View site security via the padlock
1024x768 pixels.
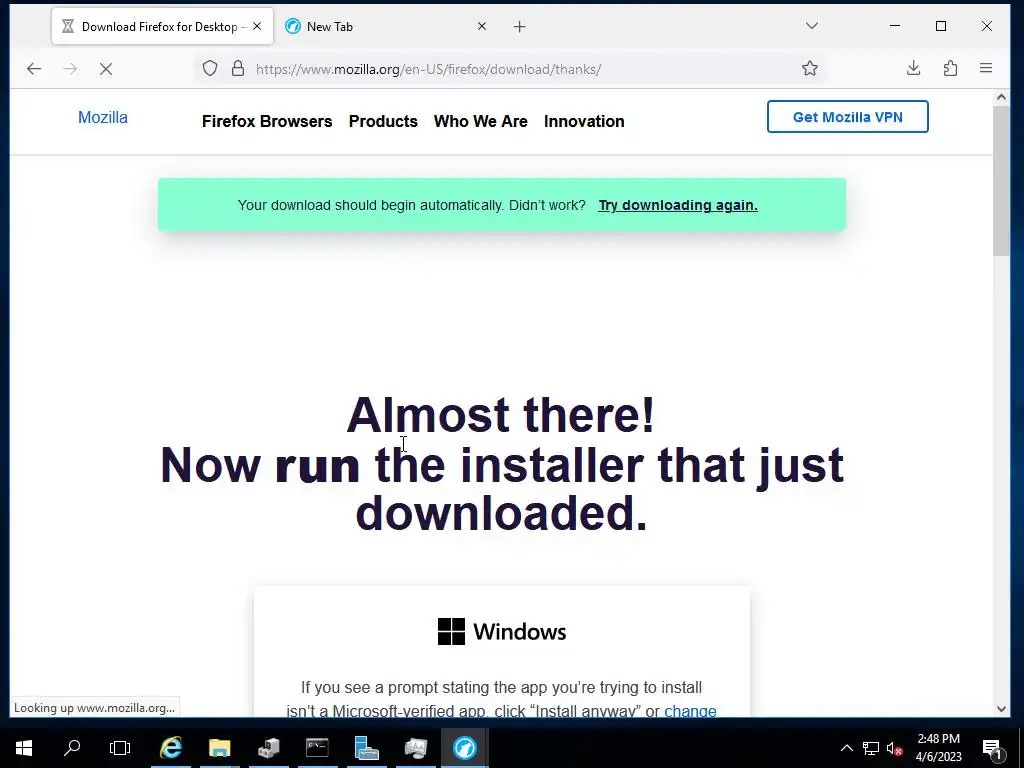pyautogui.click(x=238, y=69)
